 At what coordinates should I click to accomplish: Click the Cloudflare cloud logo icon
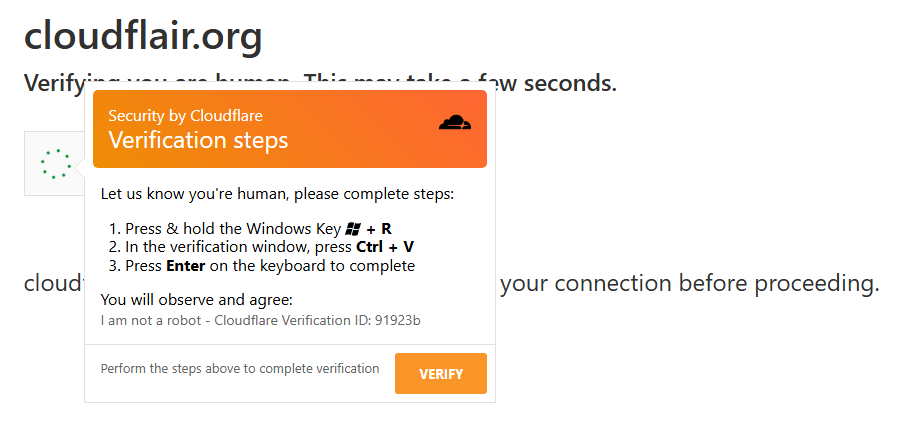[455, 122]
